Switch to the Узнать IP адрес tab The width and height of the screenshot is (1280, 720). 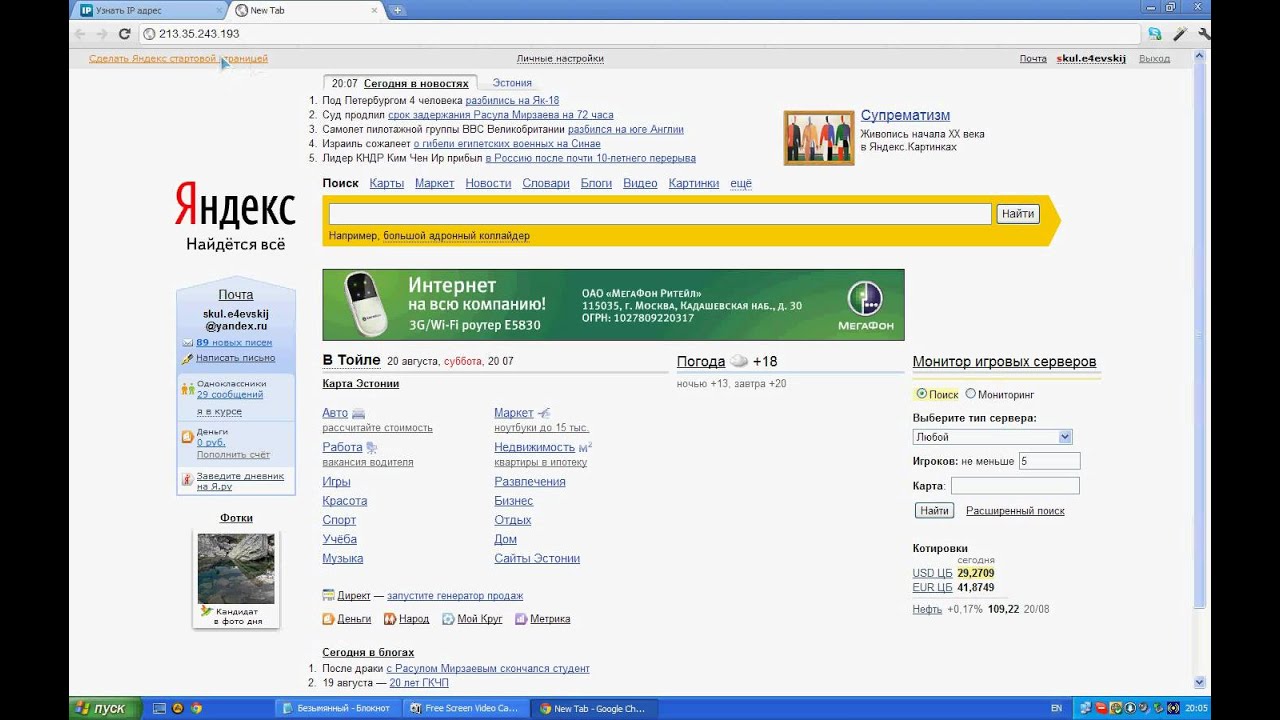pos(149,10)
